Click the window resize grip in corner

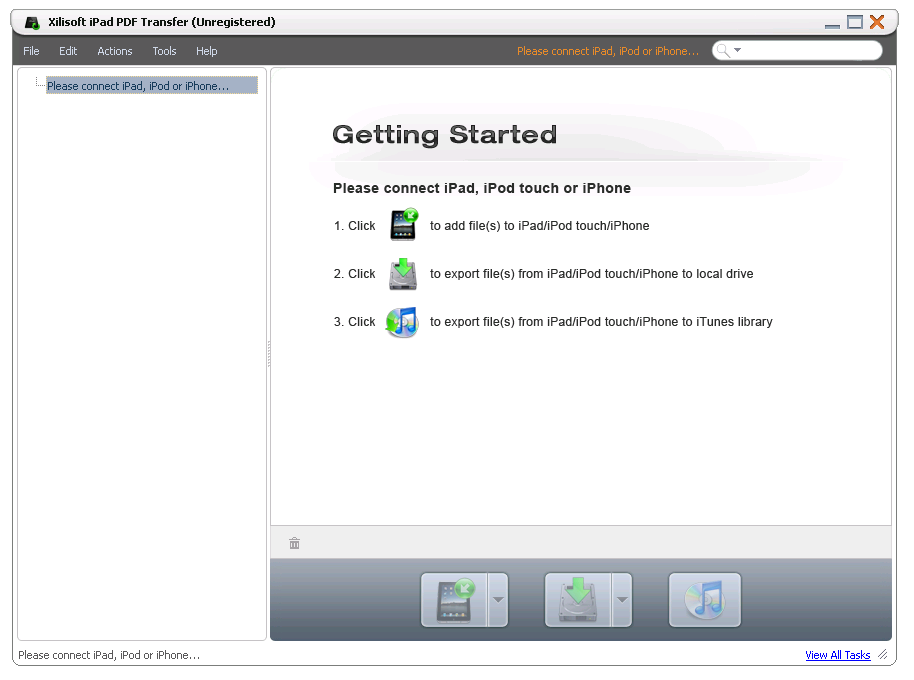point(883,655)
